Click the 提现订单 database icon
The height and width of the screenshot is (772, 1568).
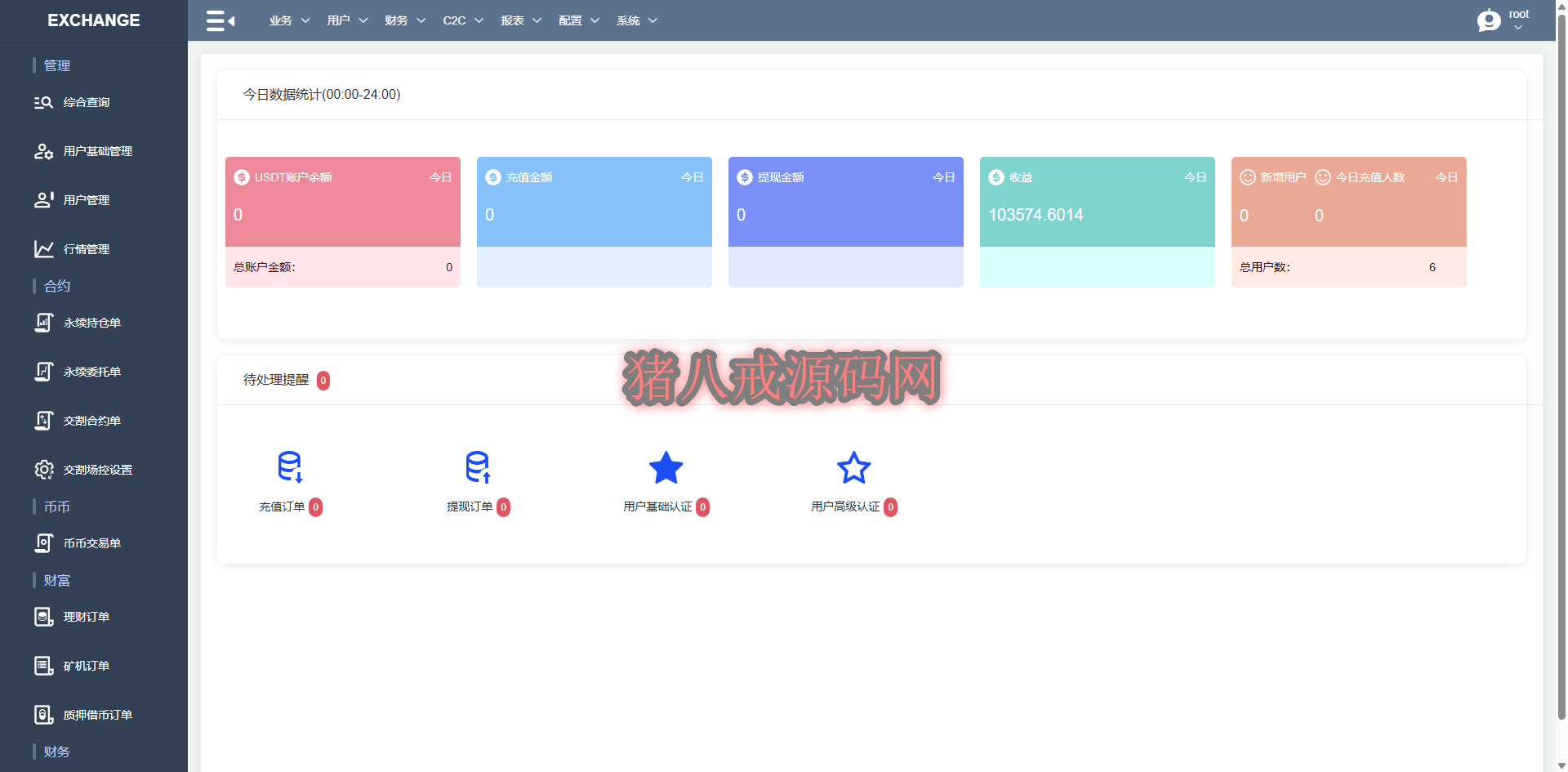(x=479, y=467)
